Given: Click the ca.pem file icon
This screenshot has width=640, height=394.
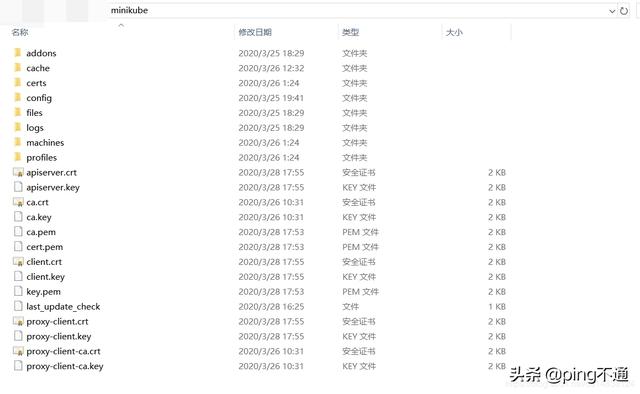Looking at the screenshot, I should click(18, 232).
